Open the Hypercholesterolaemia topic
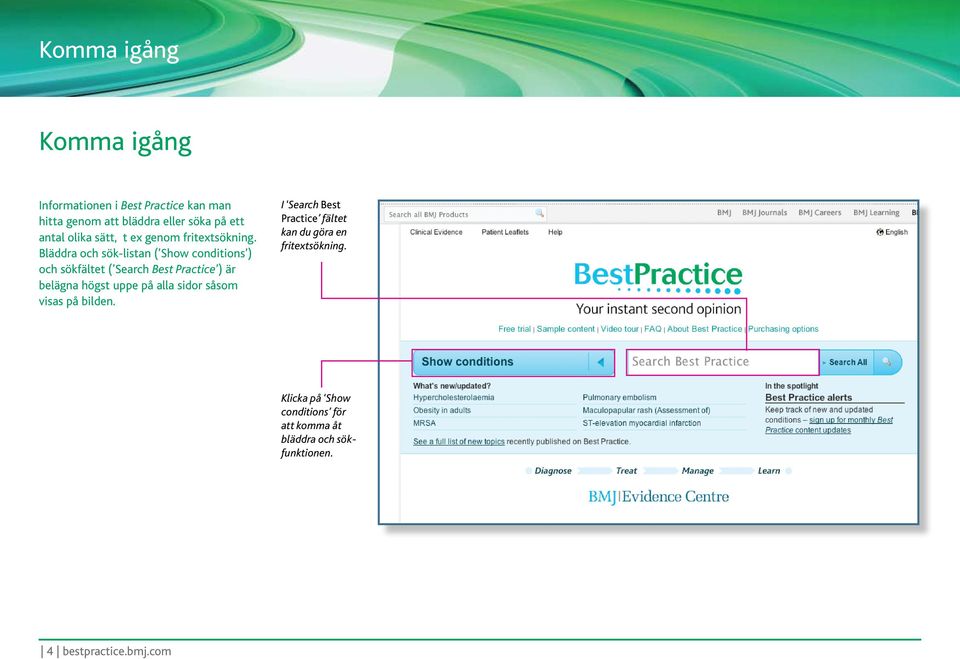 point(454,397)
